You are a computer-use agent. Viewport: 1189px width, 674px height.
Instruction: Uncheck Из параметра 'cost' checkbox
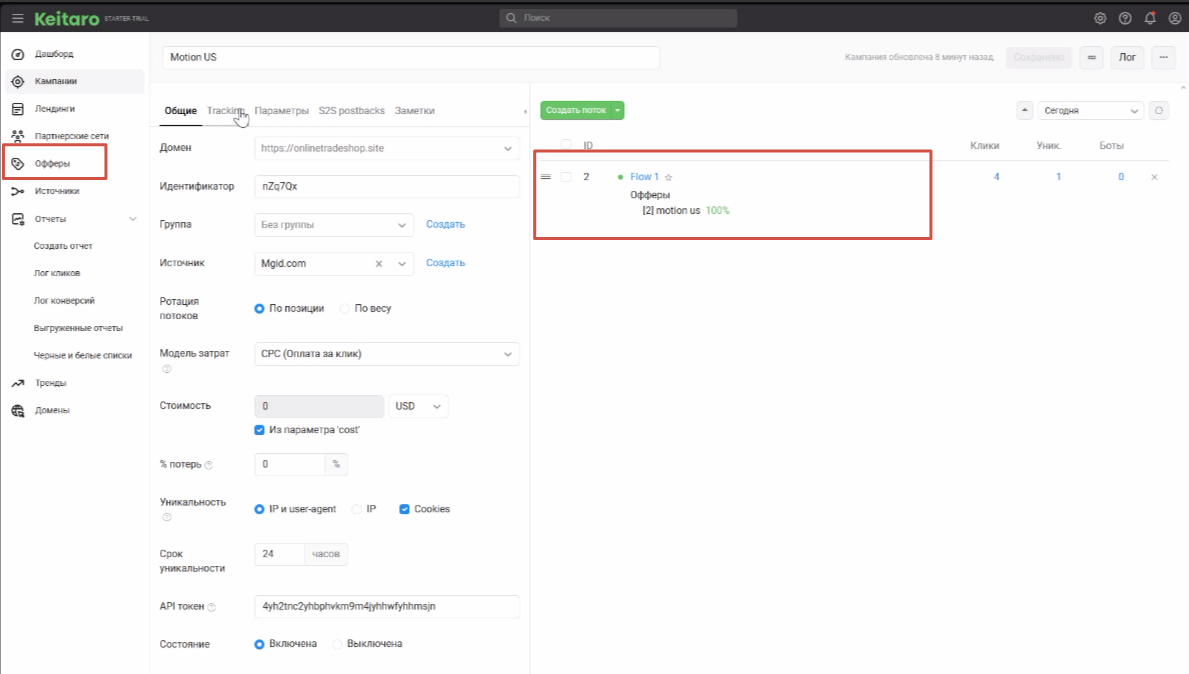tap(260, 430)
